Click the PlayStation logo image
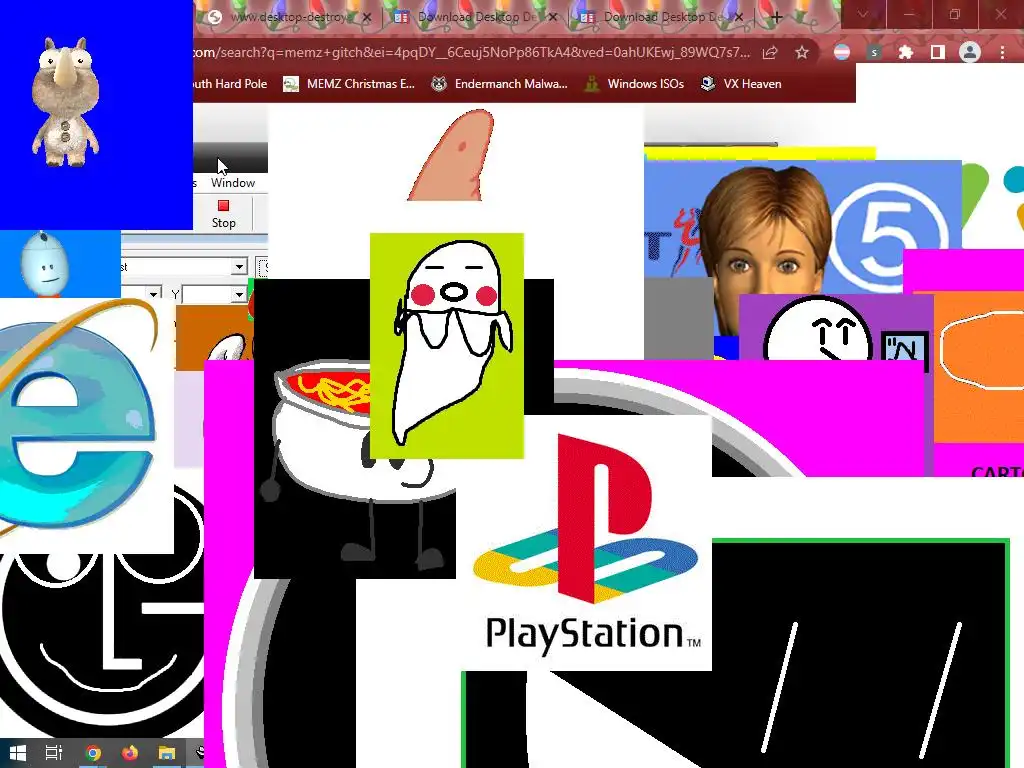The height and width of the screenshot is (768, 1024). [585, 544]
